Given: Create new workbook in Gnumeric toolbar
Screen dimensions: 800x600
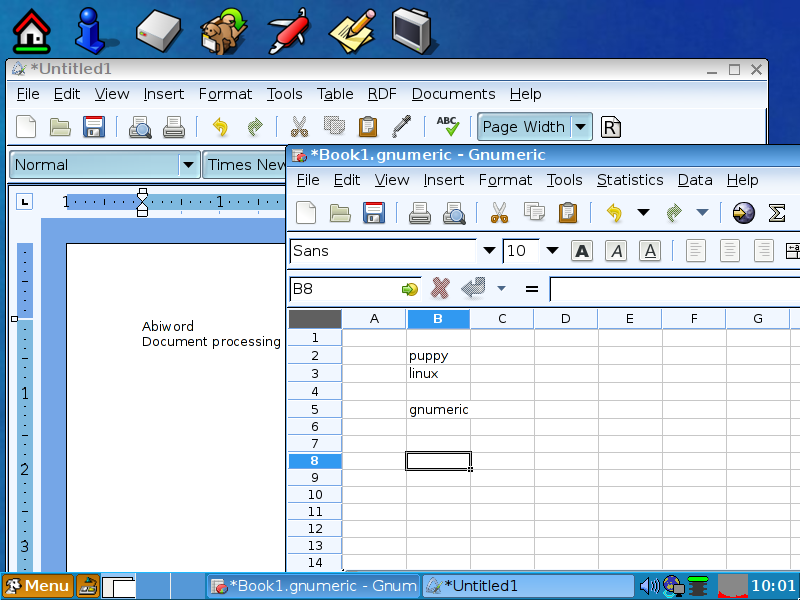Looking at the screenshot, I should point(306,212).
